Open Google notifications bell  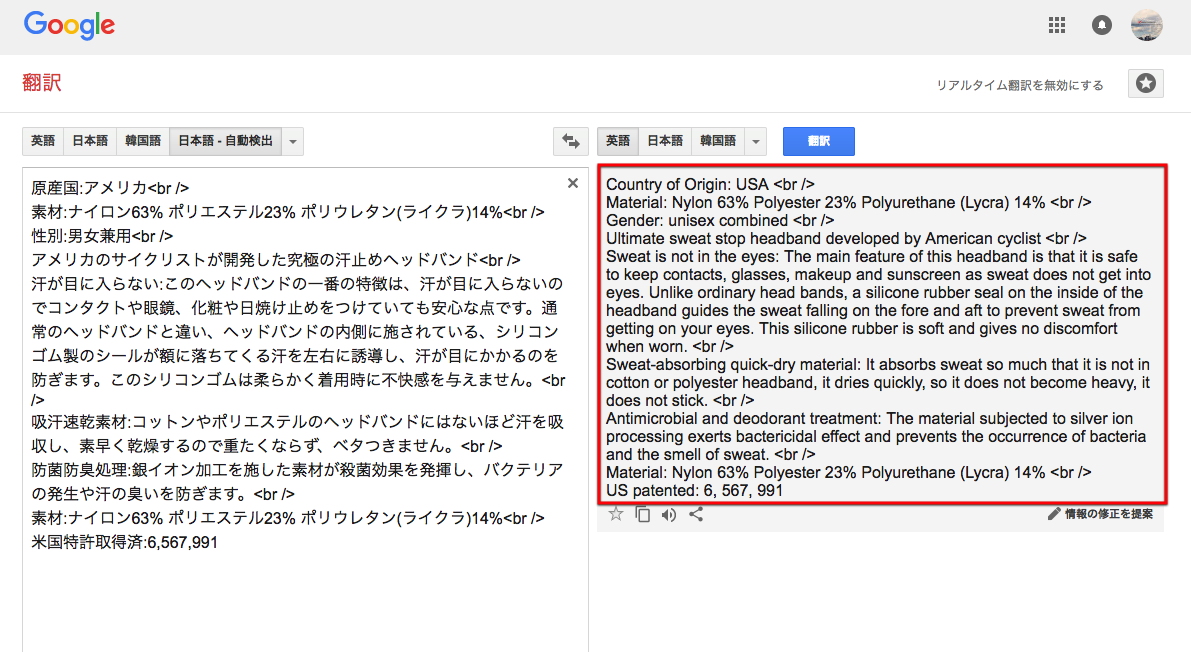coord(1102,26)
